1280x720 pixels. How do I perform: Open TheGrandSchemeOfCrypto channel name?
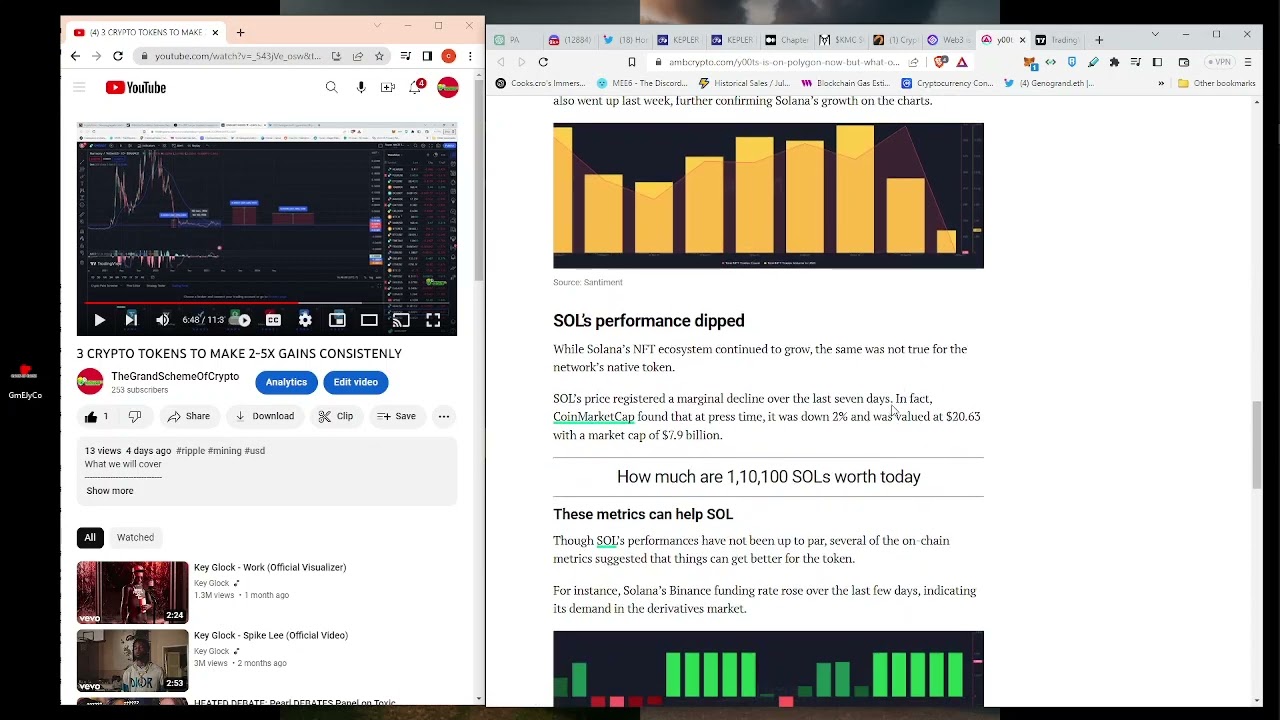[x=175, y=377]
